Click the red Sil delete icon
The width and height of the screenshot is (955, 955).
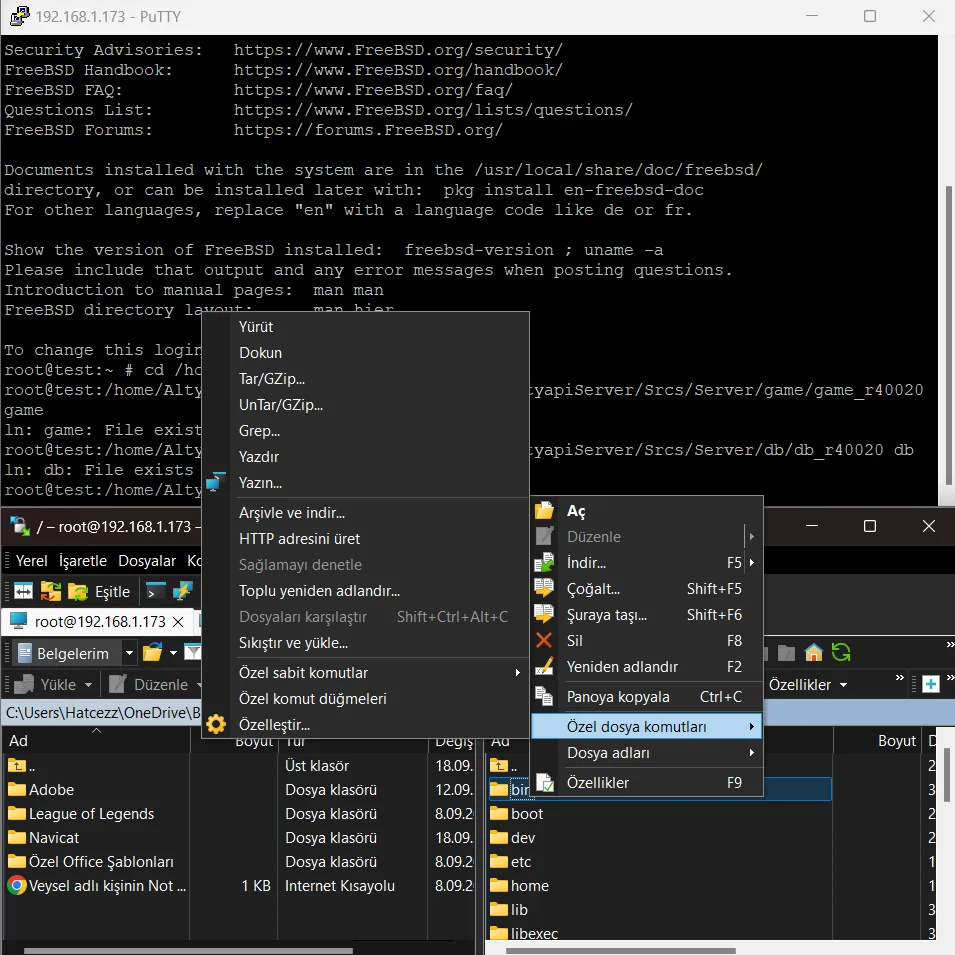[544, 640]
